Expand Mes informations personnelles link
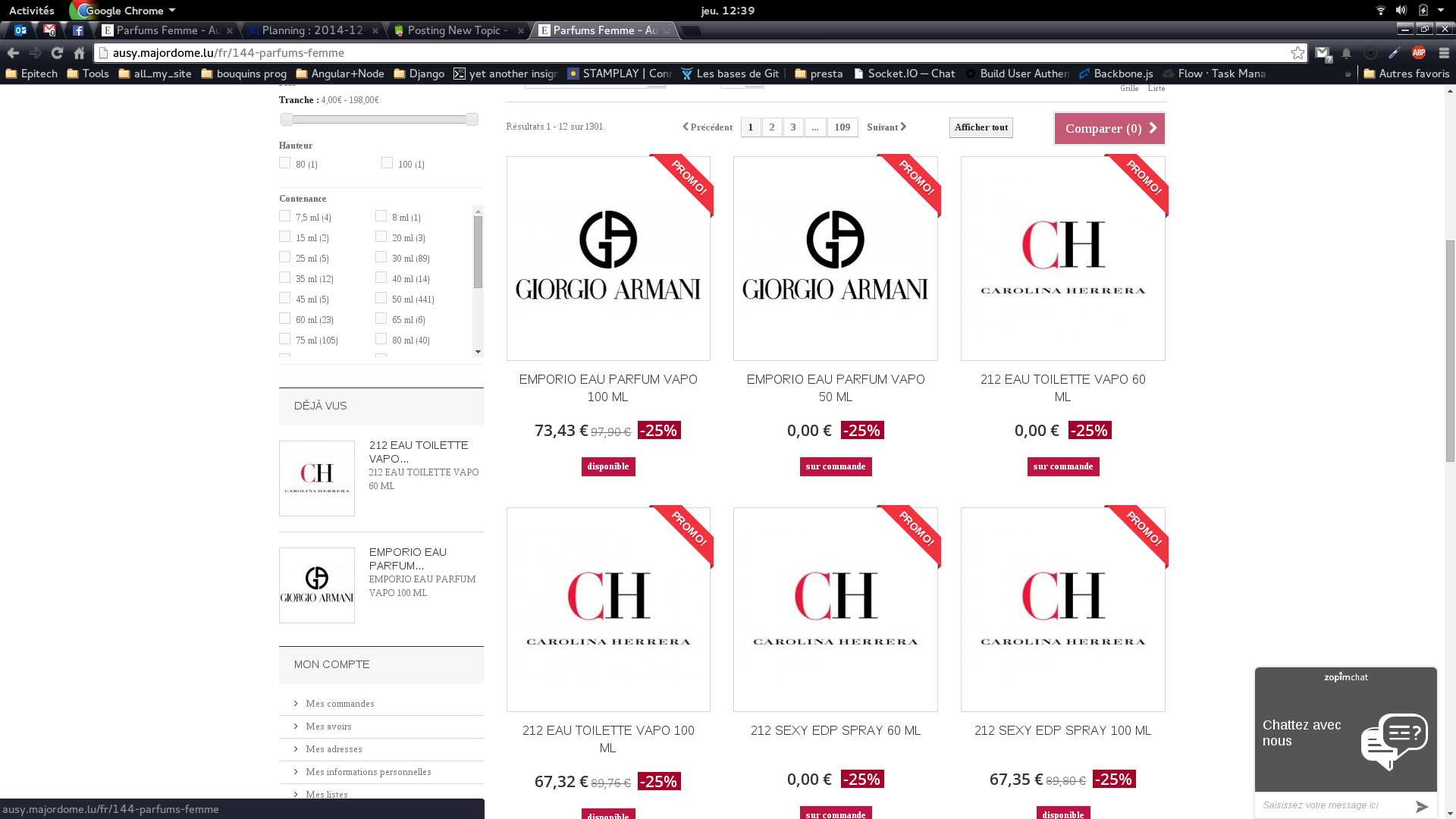 tap(369, 772)
